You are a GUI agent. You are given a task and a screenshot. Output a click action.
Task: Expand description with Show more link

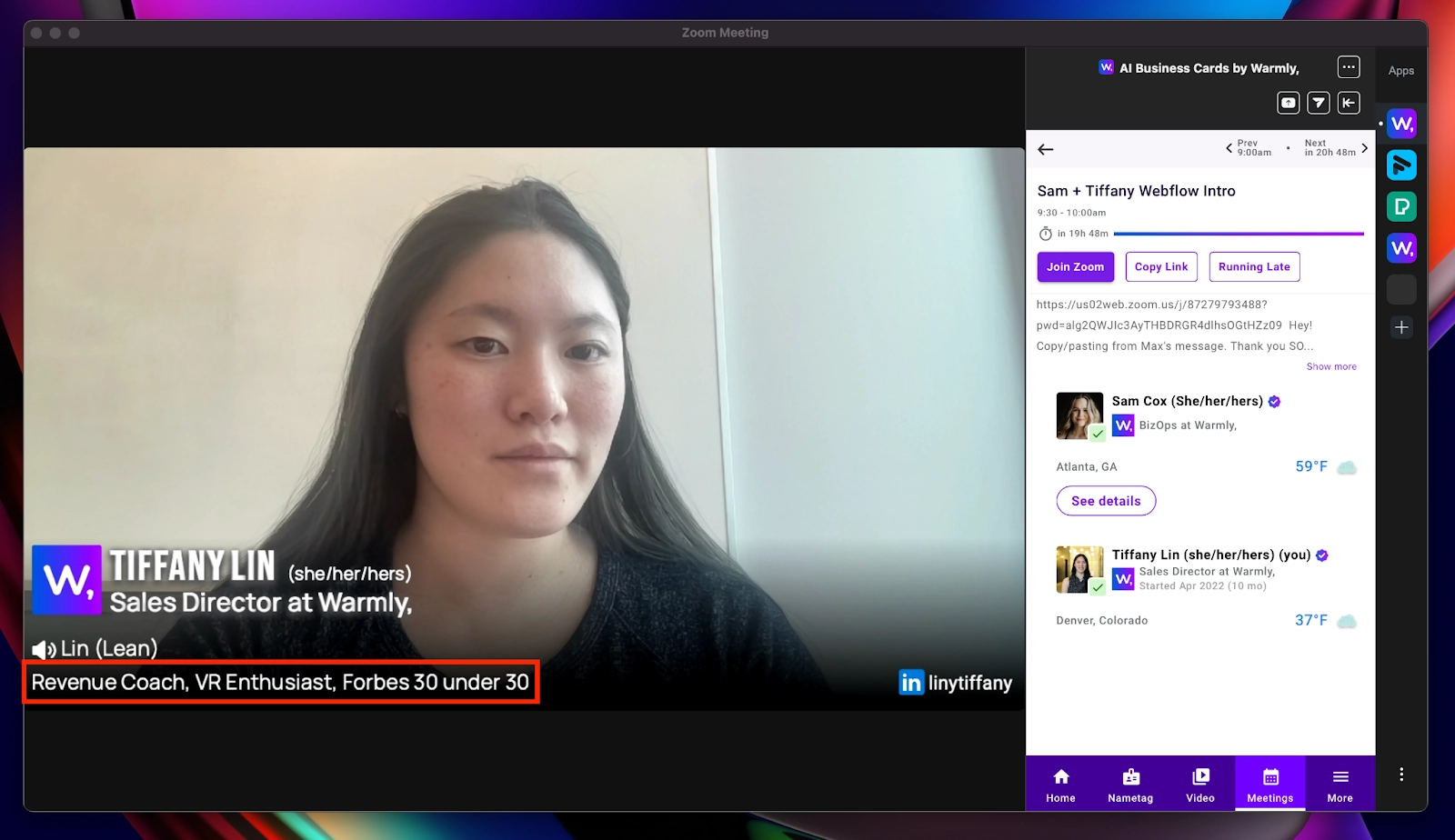(1331, 366)
